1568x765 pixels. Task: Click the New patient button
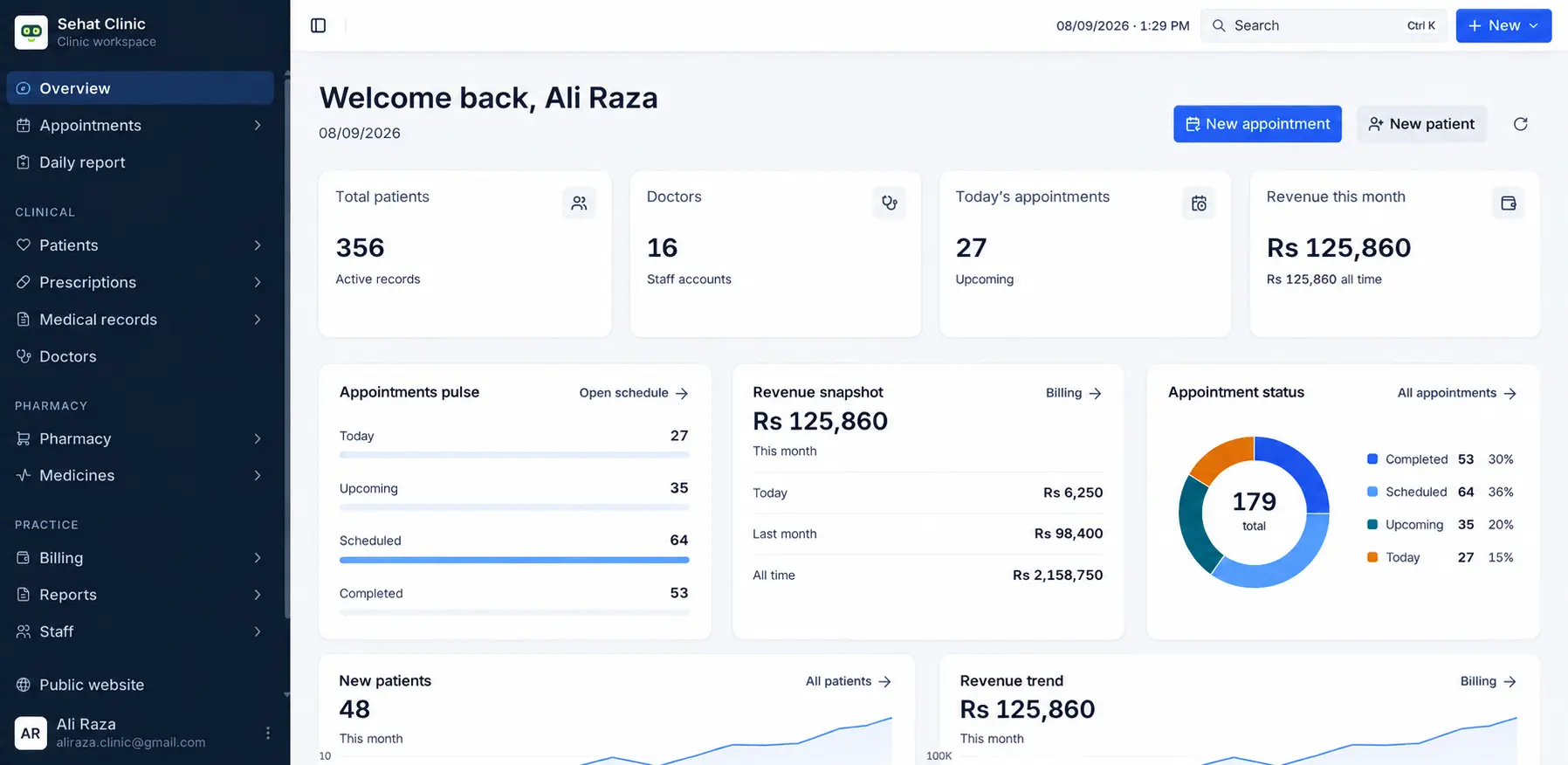[x=1421, y=124]
